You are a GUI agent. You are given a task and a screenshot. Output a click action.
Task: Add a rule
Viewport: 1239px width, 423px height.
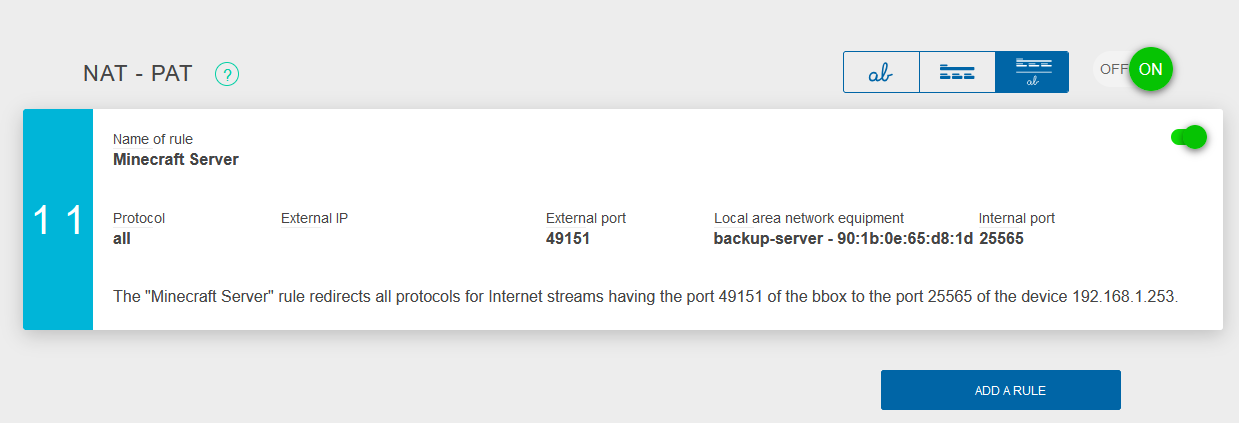pyautogui.click(x=1000, y=390)
